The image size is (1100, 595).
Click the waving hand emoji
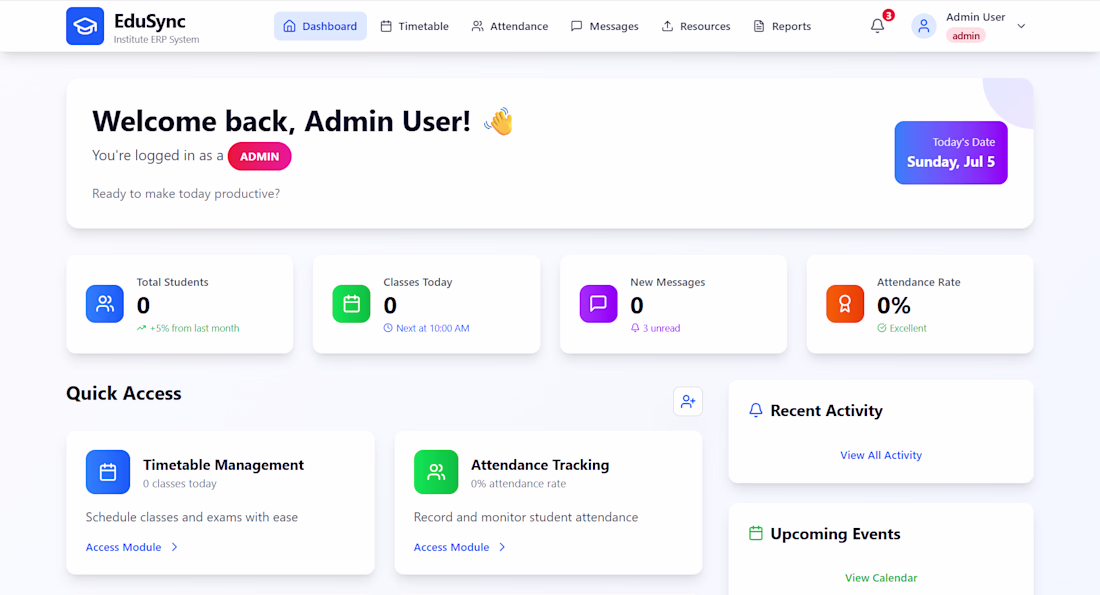pyautogui.click(x=498, y=121)
